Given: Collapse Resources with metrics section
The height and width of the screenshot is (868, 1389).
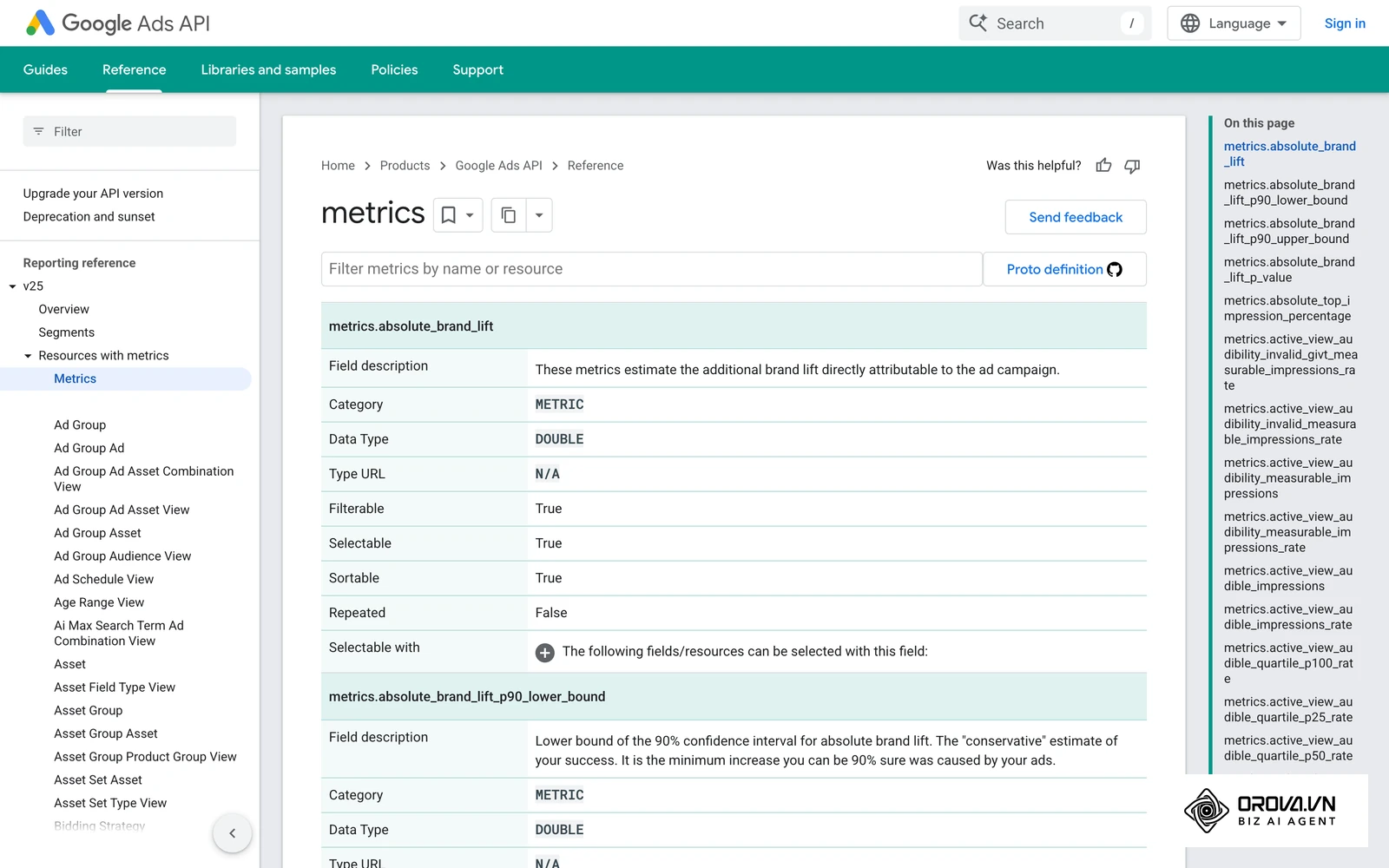Looking at the screenshot, I should point(28,356).
